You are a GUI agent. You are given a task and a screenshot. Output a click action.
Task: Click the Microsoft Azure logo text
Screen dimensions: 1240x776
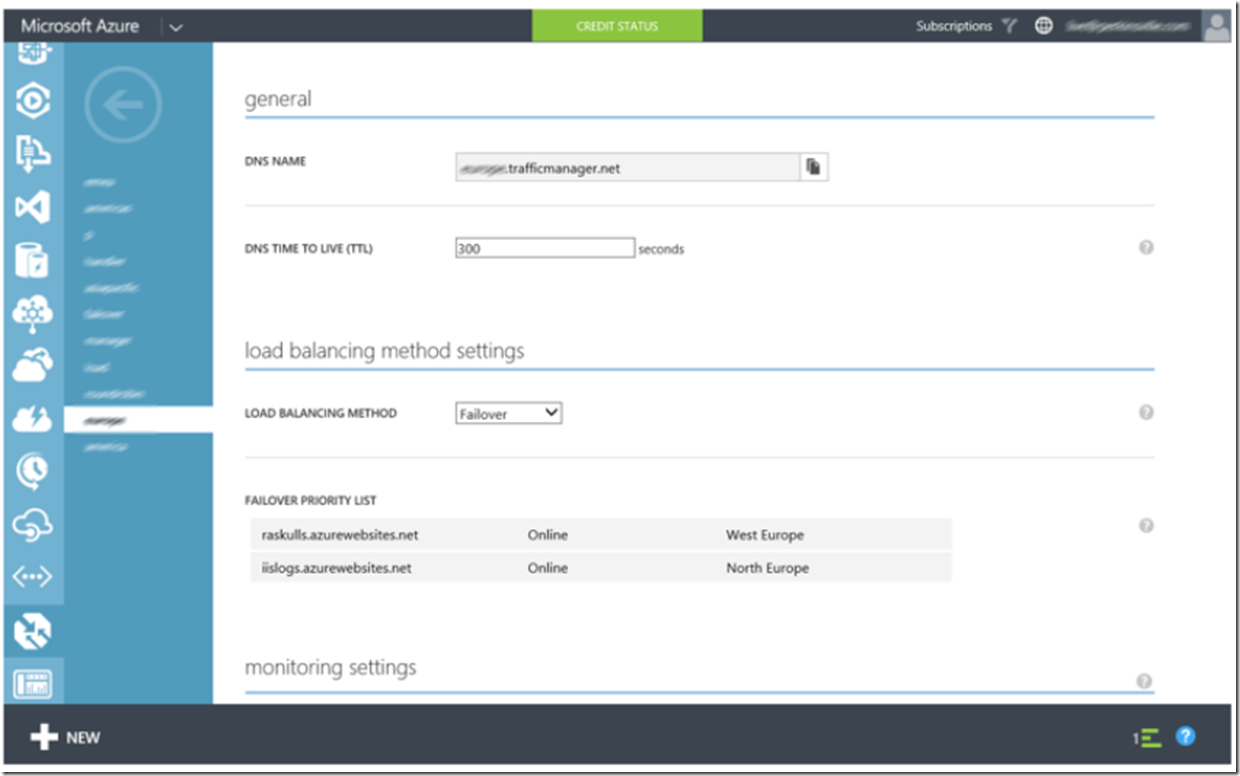tap(80, 26)
